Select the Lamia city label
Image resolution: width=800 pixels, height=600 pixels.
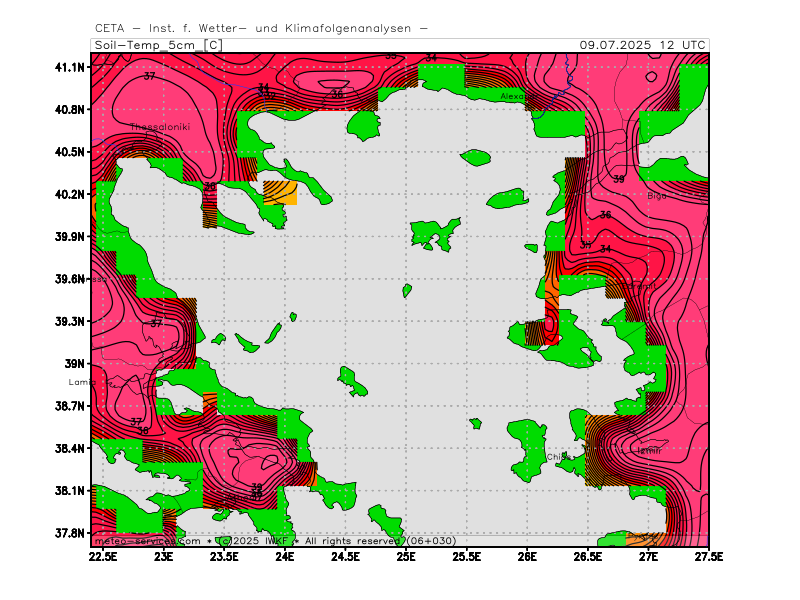click(82, 382)
